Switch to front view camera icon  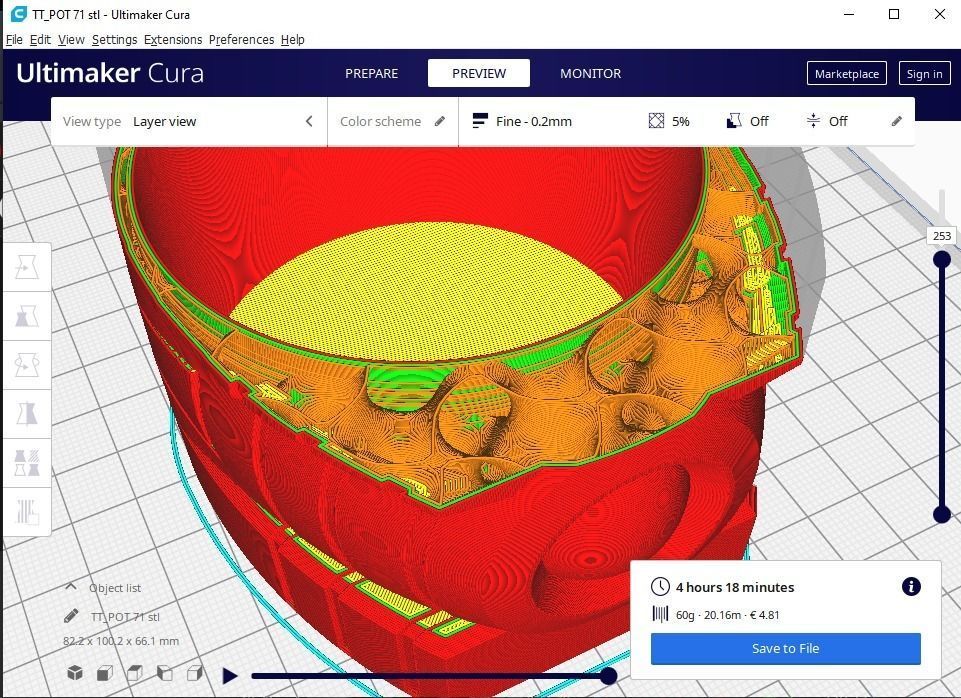point(105,673)
